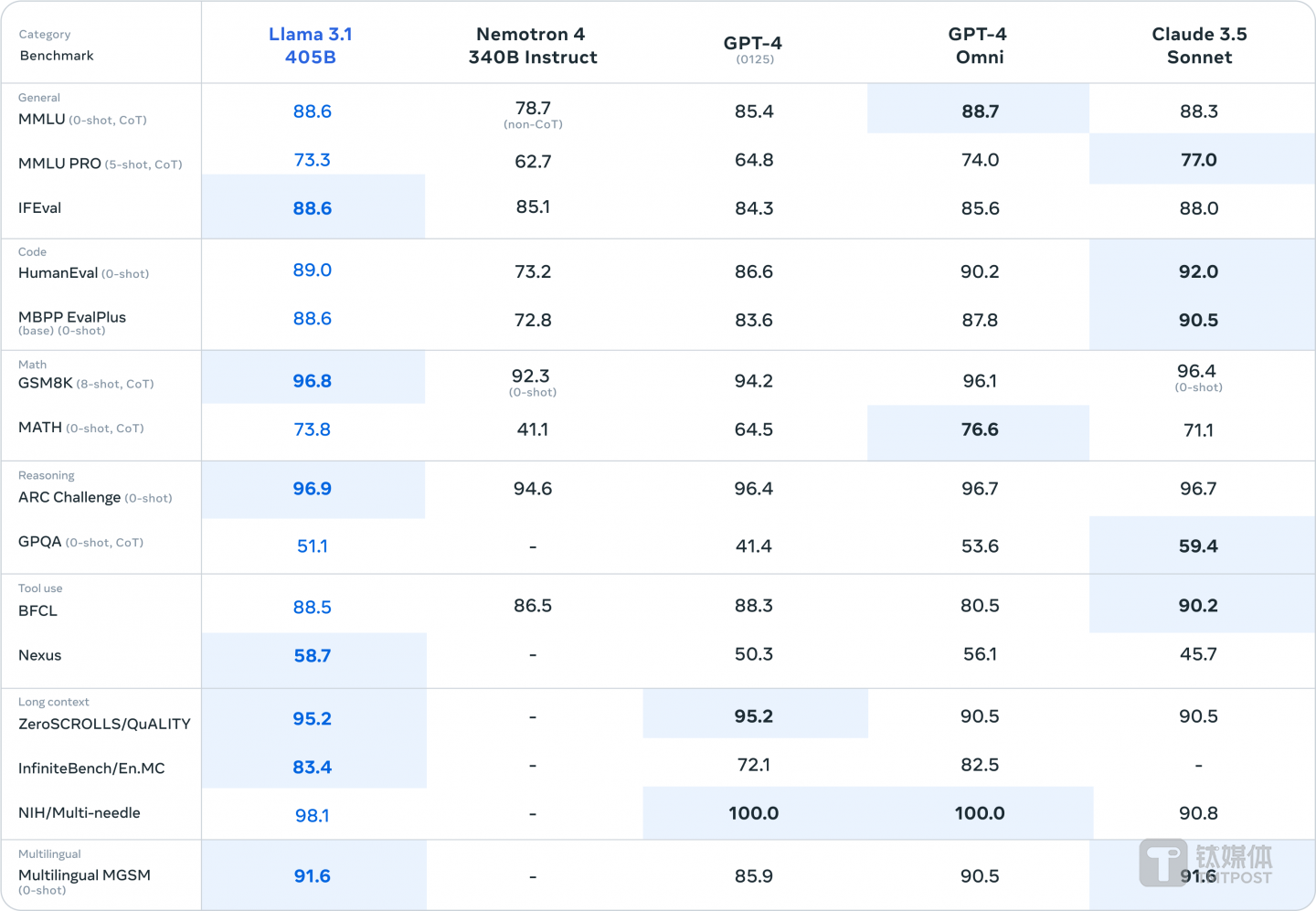Click the NIH/Multi-needle benchmark label
Screen dimensions: 1316x911
tap(80, 813)
